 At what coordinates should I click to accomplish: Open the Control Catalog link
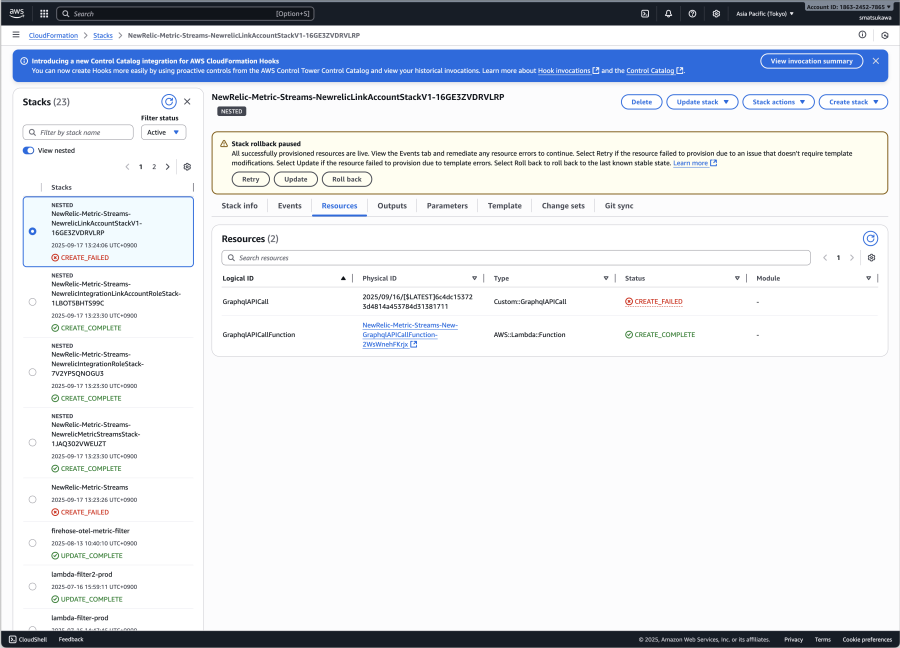[x=654, y=71]
